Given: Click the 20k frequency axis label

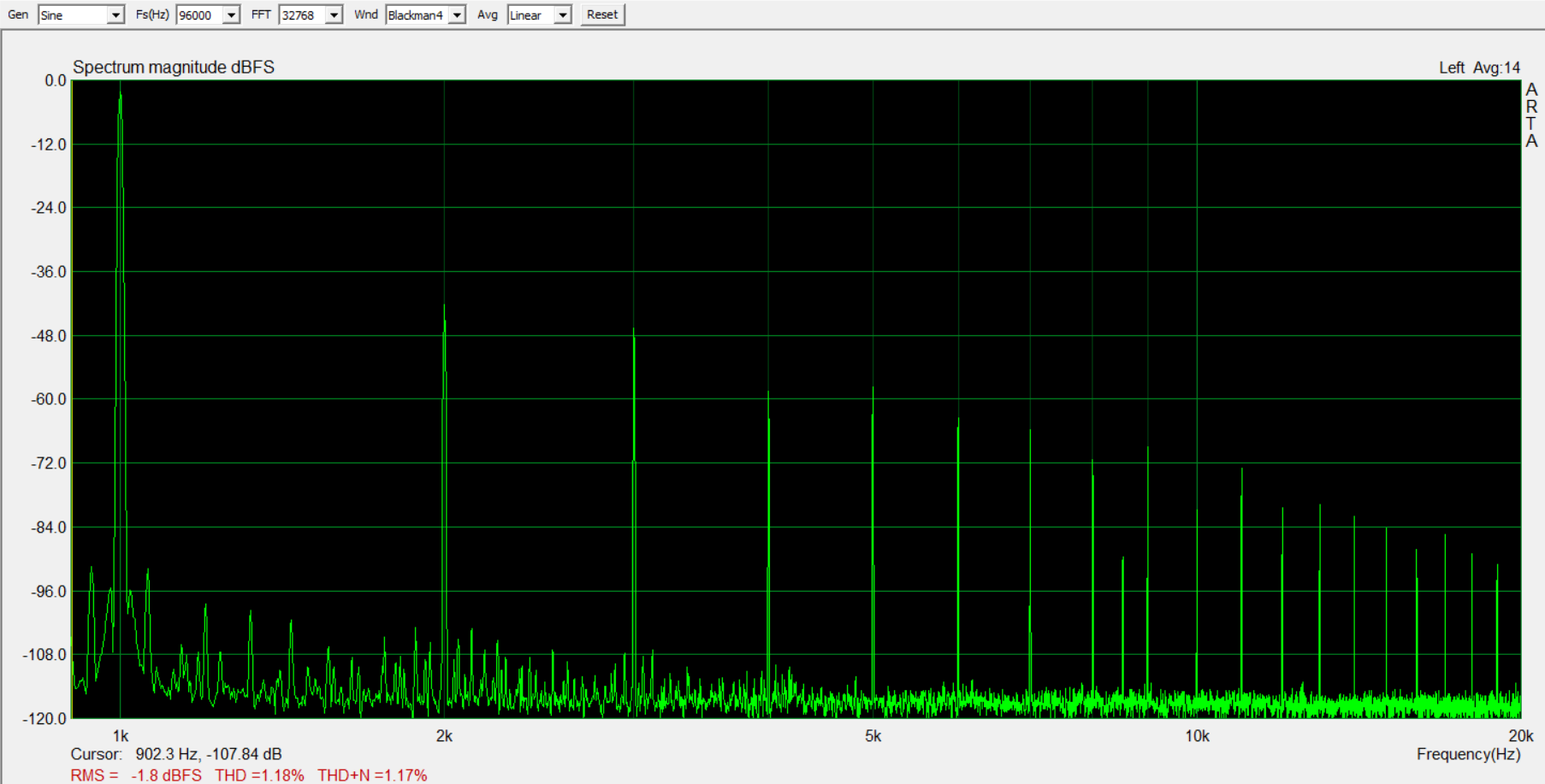Looking at the screenshot, I should tap(1520, 736).
